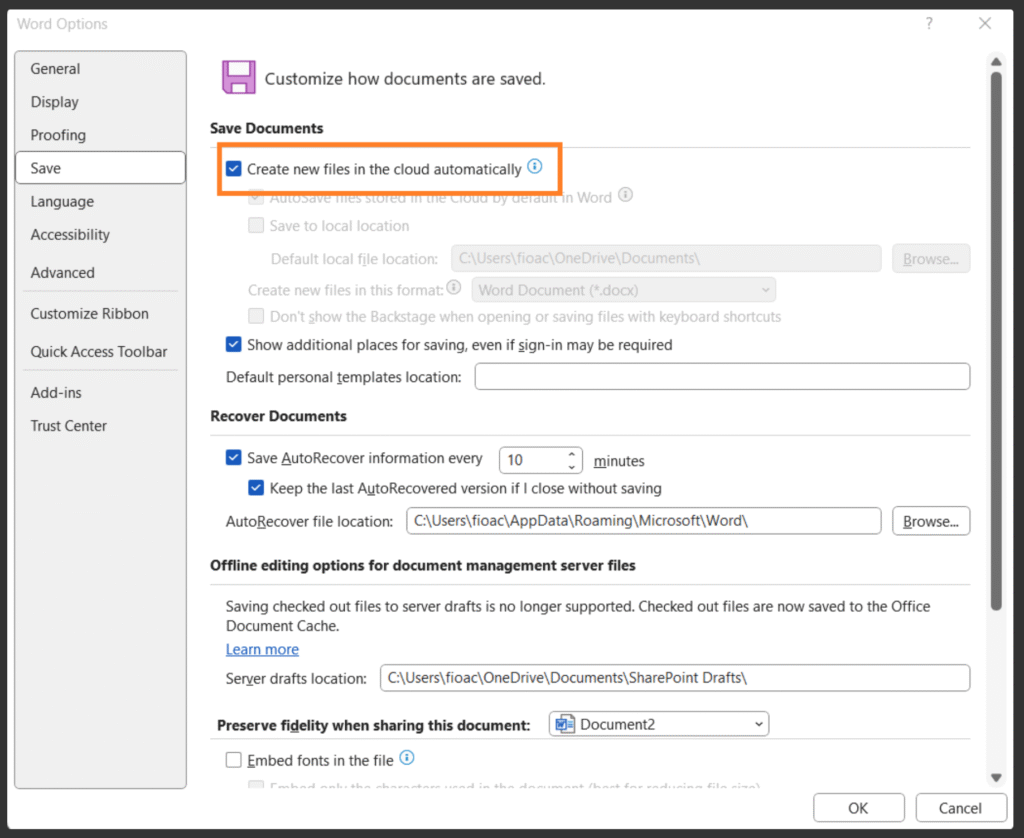Click the floppy disk save icon in header

[238, 78]
